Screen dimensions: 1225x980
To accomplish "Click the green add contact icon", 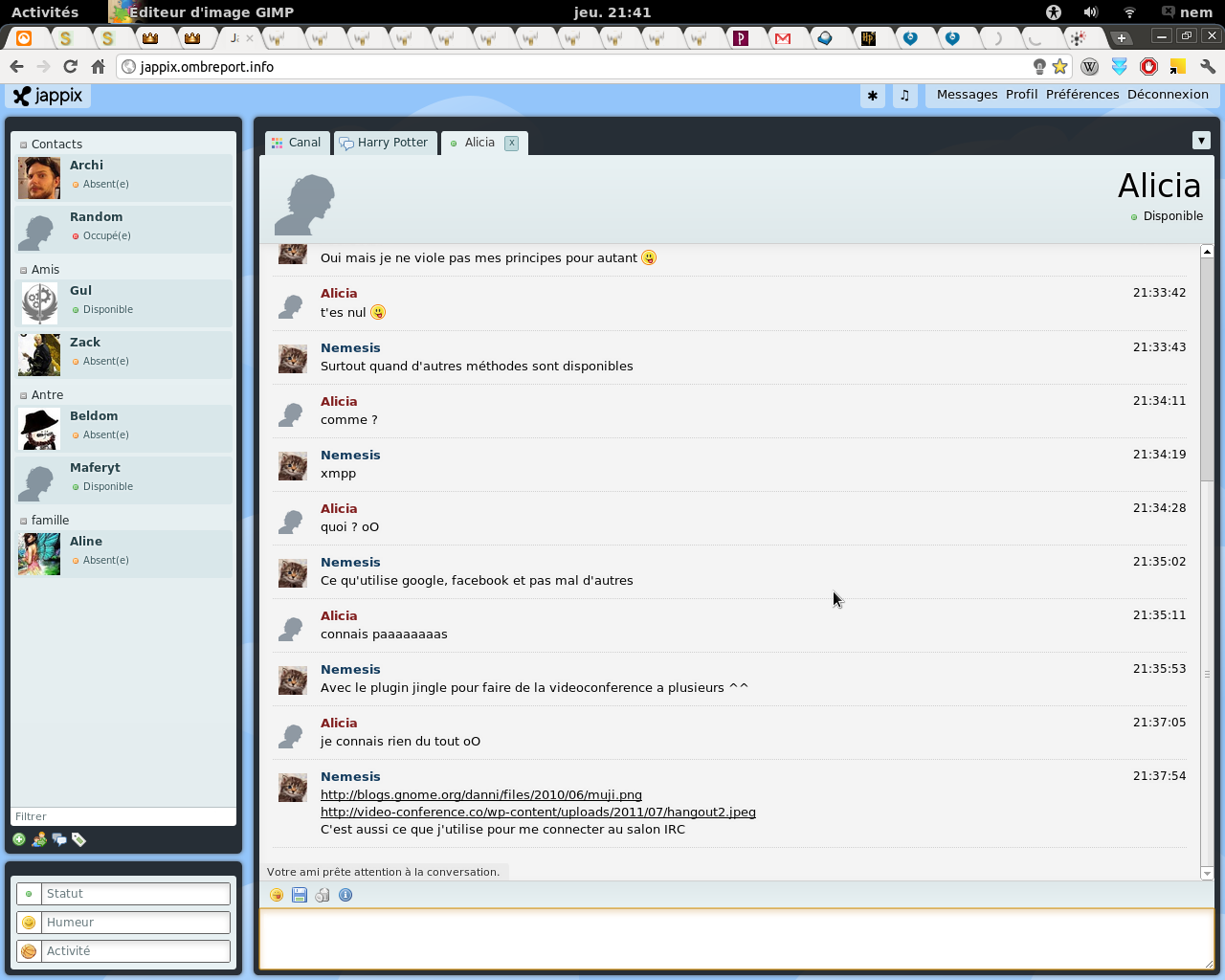I will (x=19, y=839).
